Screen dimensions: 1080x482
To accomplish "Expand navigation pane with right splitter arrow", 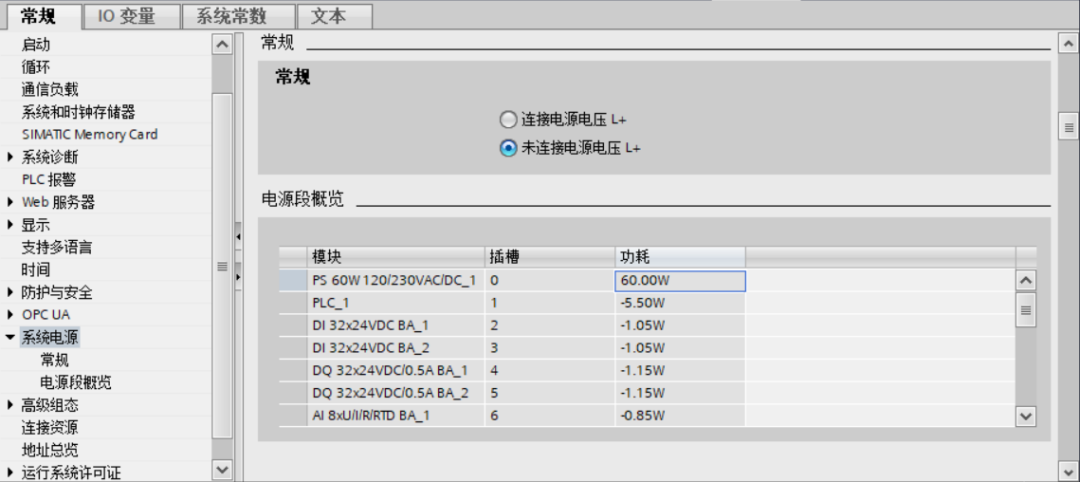I will click(x=238, y=277).
